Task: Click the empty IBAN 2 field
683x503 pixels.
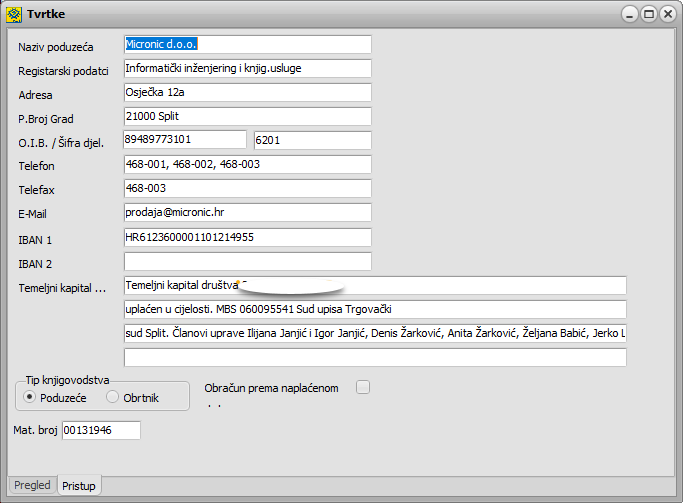Action: point(247,261)
